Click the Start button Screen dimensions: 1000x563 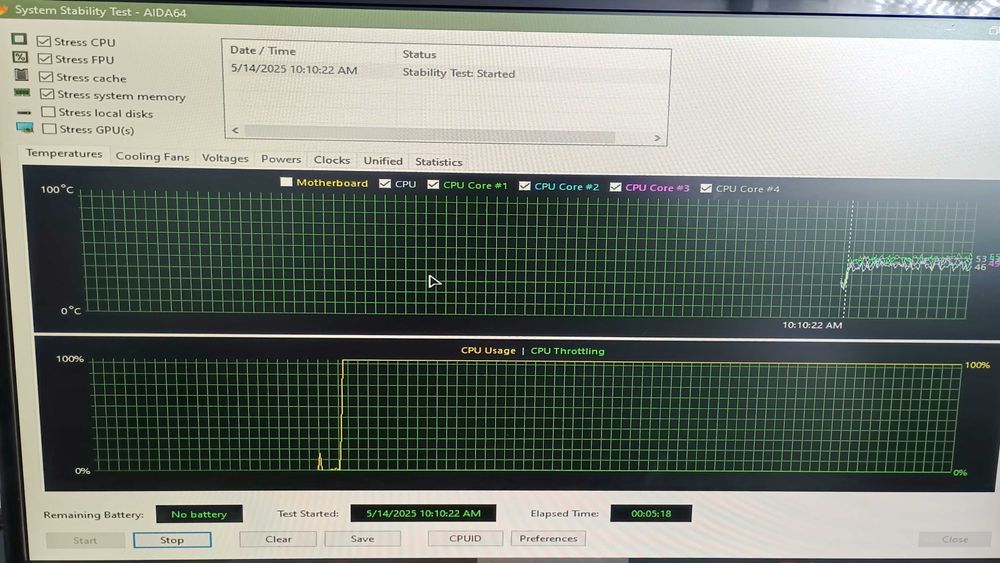85,540
